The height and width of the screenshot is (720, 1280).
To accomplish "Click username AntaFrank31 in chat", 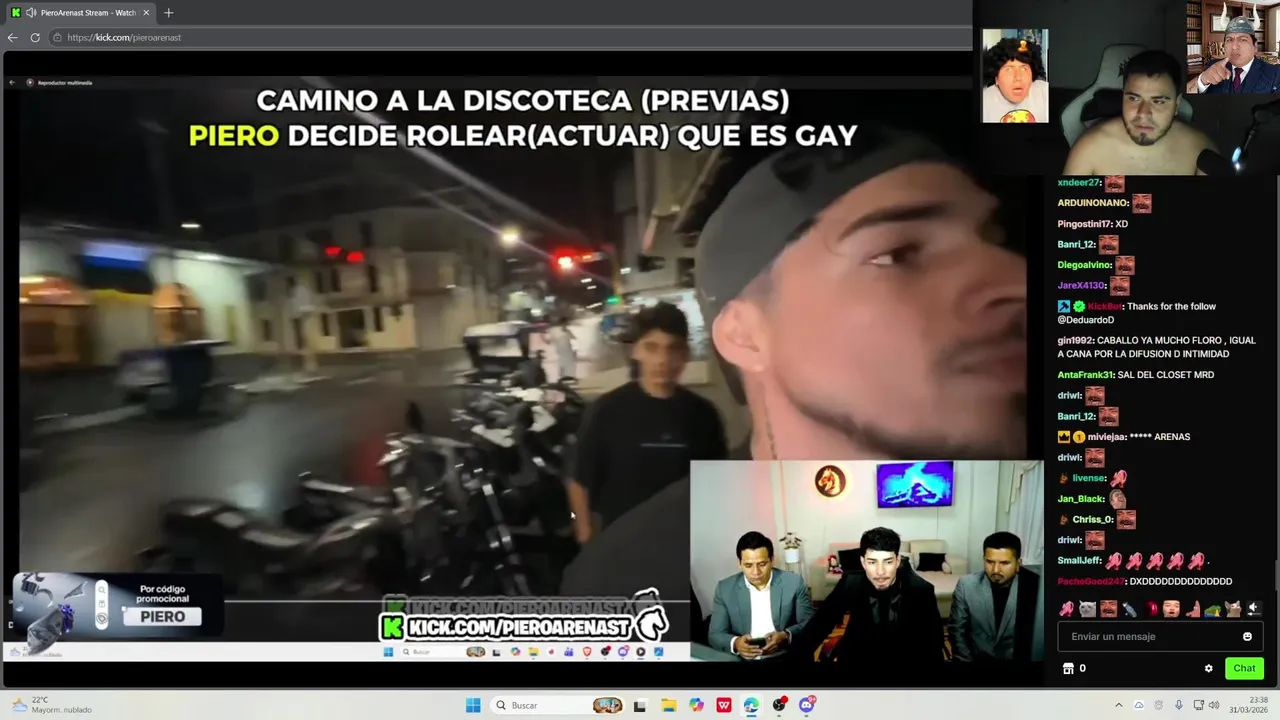I will [1085, 375].
